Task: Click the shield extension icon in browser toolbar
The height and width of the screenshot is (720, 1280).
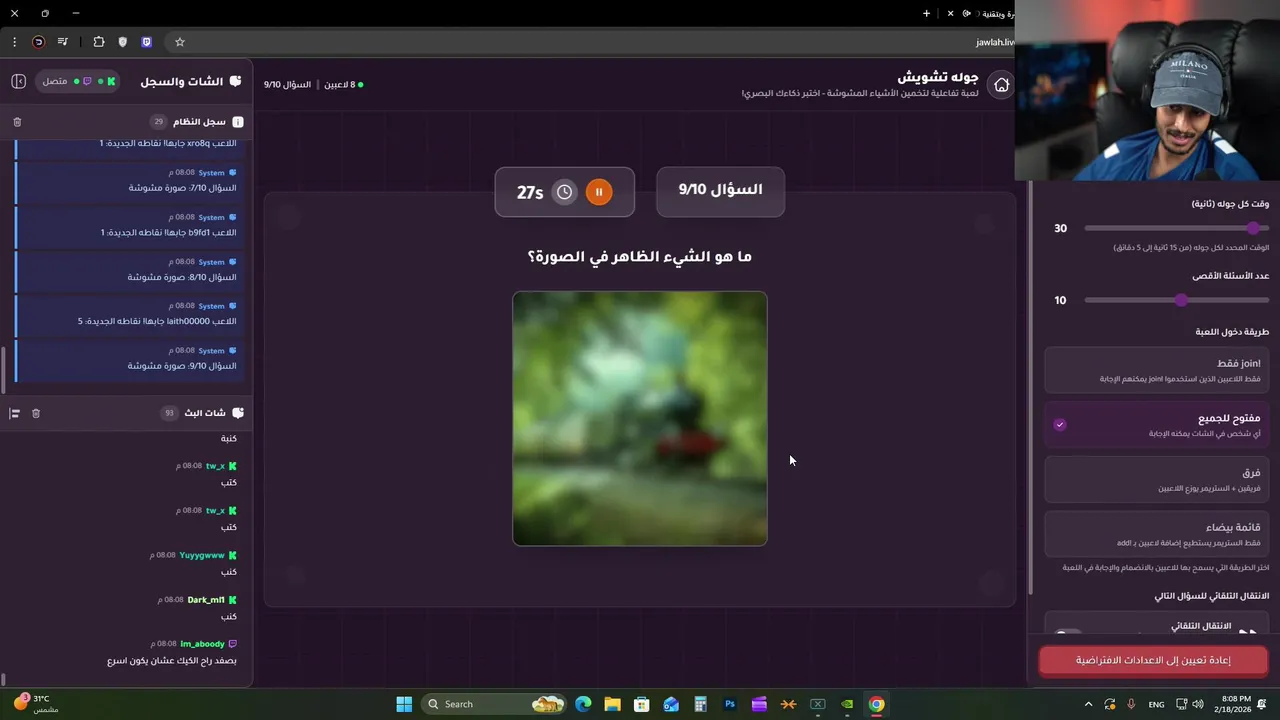Action: (x=123, y=42)
